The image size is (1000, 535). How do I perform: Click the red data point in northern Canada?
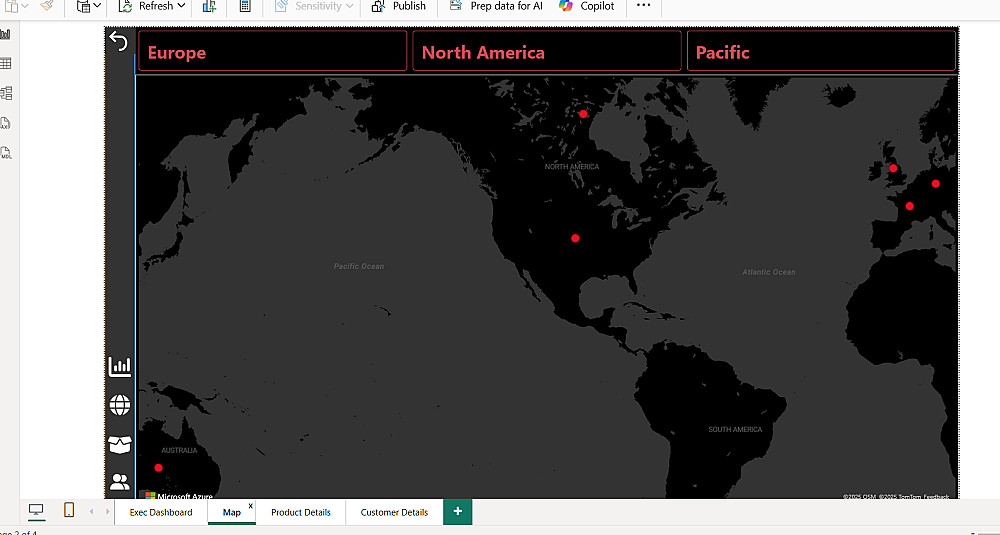pyautogui.click(x=583, y=114)
